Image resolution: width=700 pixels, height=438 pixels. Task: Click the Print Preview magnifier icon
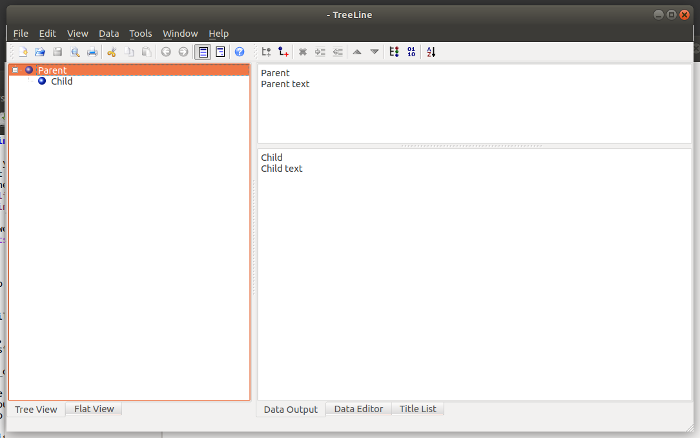(x=75, y=52)
